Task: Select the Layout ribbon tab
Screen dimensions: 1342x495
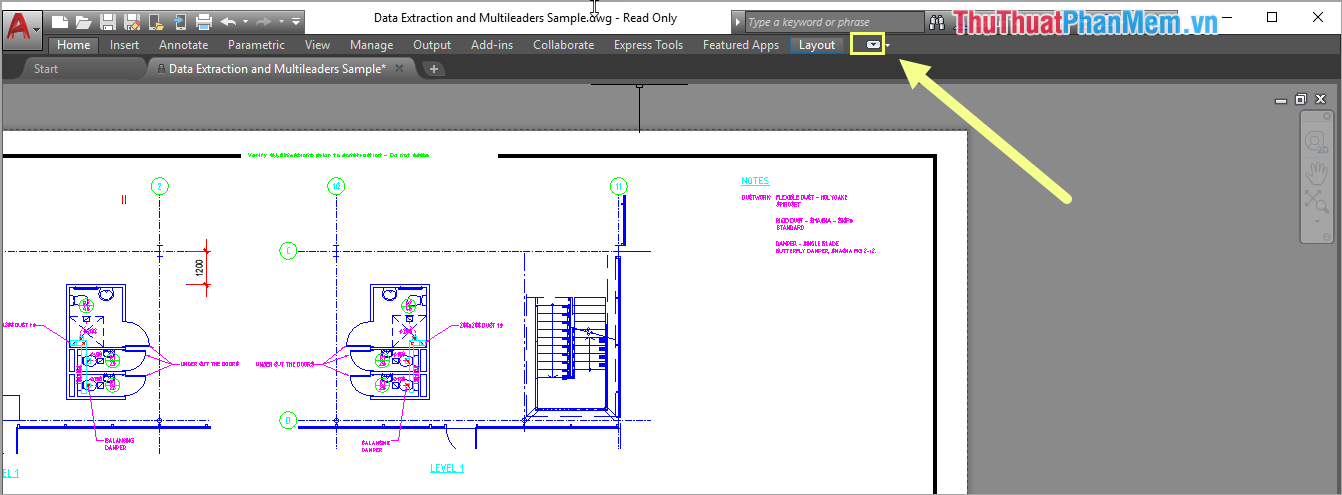Action: pyautogui.click(x=817, y=45)
